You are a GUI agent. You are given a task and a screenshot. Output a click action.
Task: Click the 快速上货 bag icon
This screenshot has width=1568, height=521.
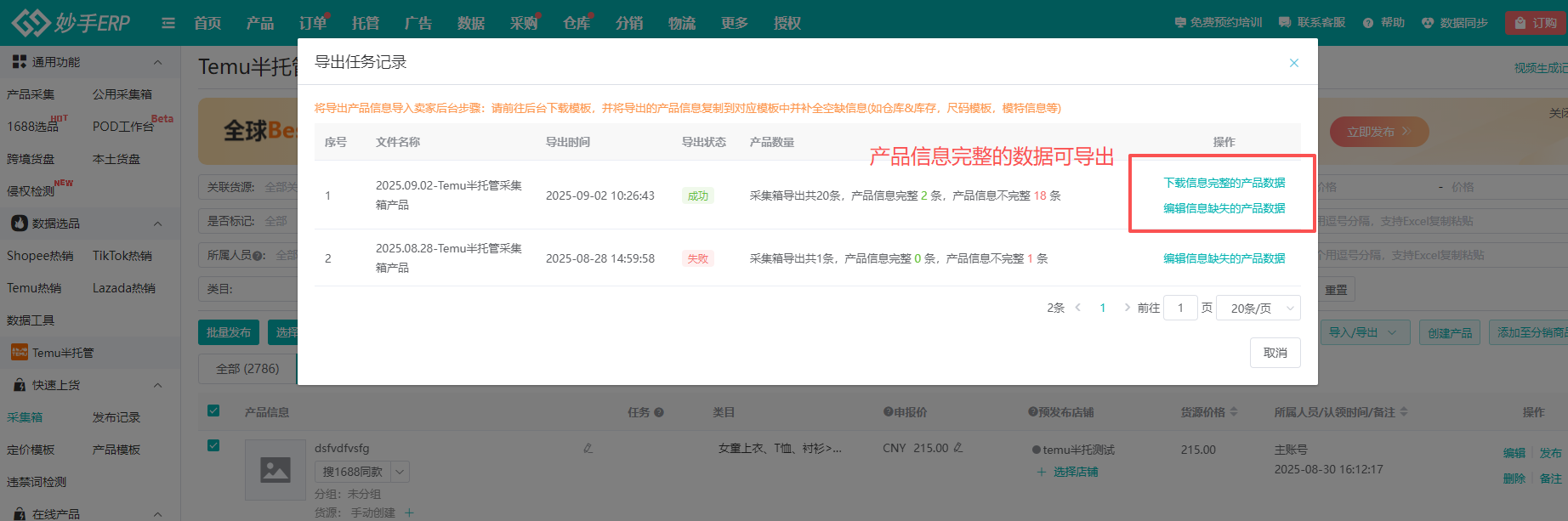tap(20, 385)
